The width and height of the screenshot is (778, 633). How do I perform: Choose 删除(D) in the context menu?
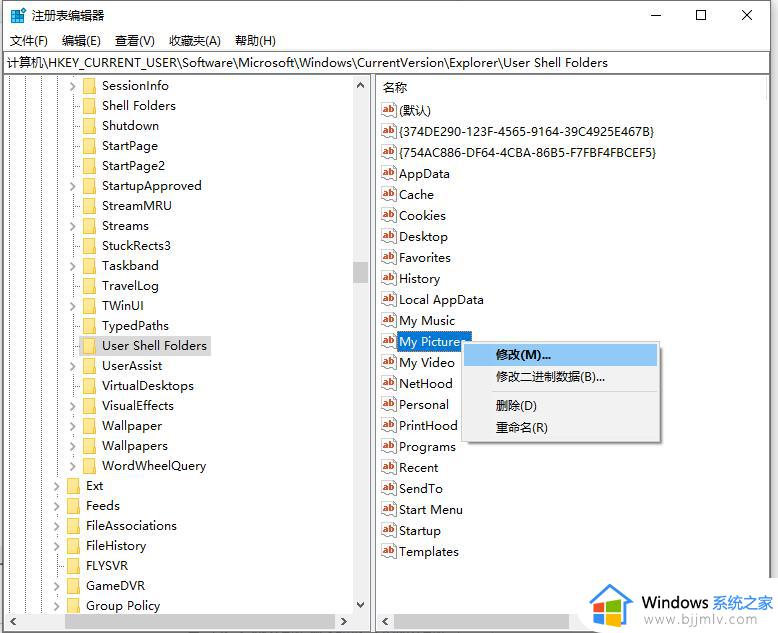pyautogui.click(x=560, y=406)
